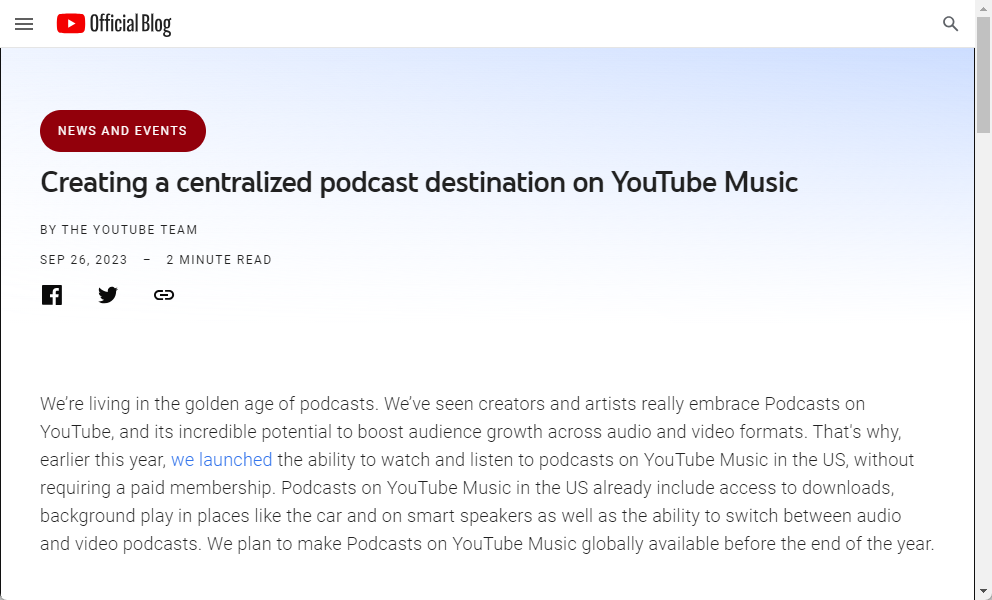This screenshot has width=992, height=600.
Task: Click the '2 MINUTE READ' label
Action: coord(219,259)
